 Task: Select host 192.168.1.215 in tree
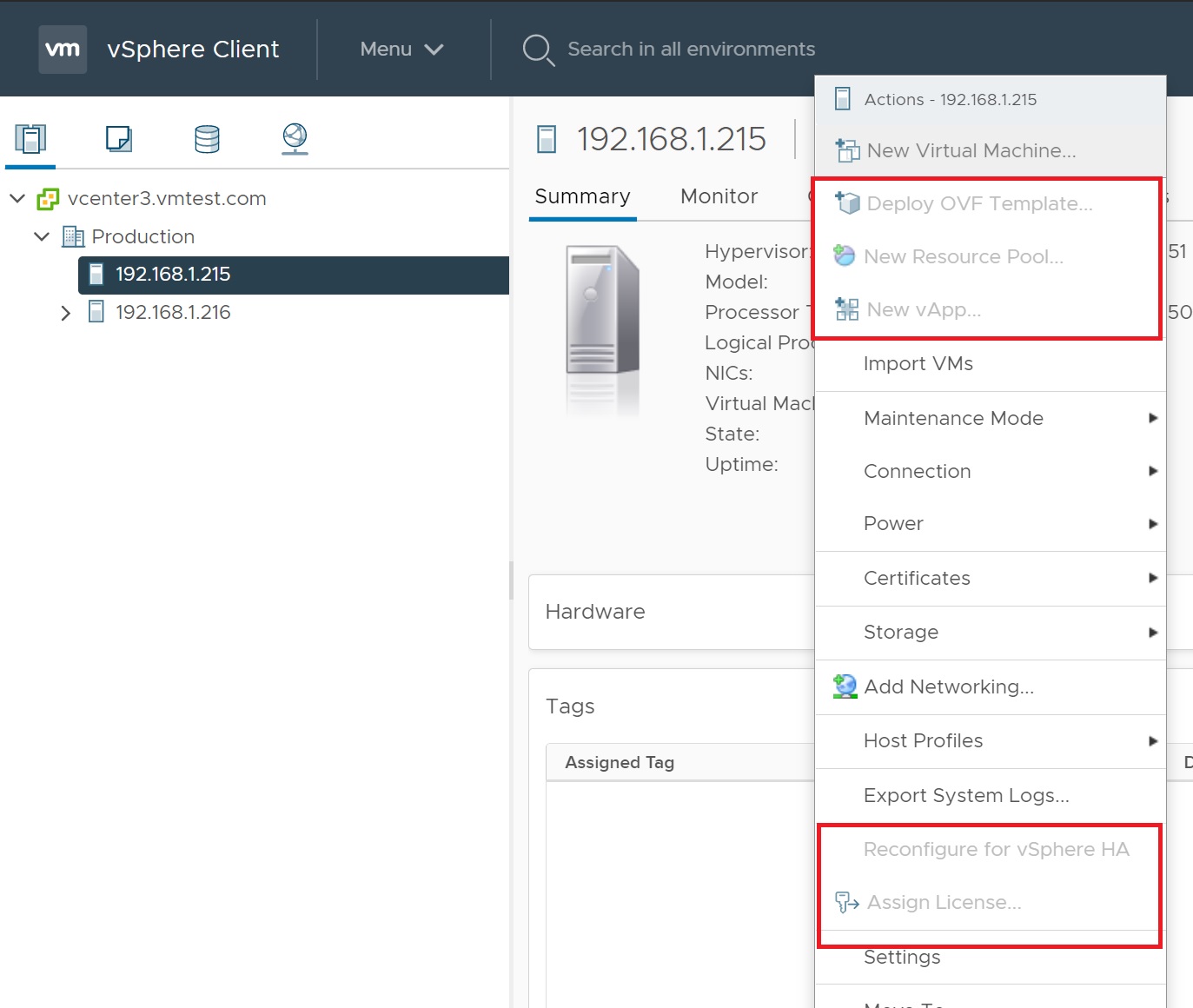click(x=294, y=275)
